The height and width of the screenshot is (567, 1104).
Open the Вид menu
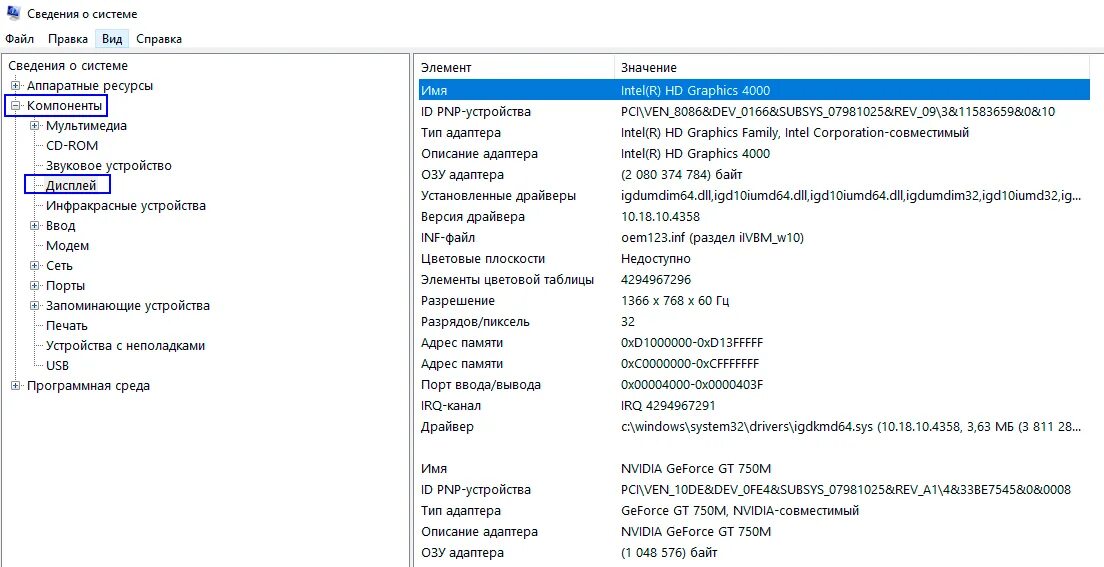[112, 39]
